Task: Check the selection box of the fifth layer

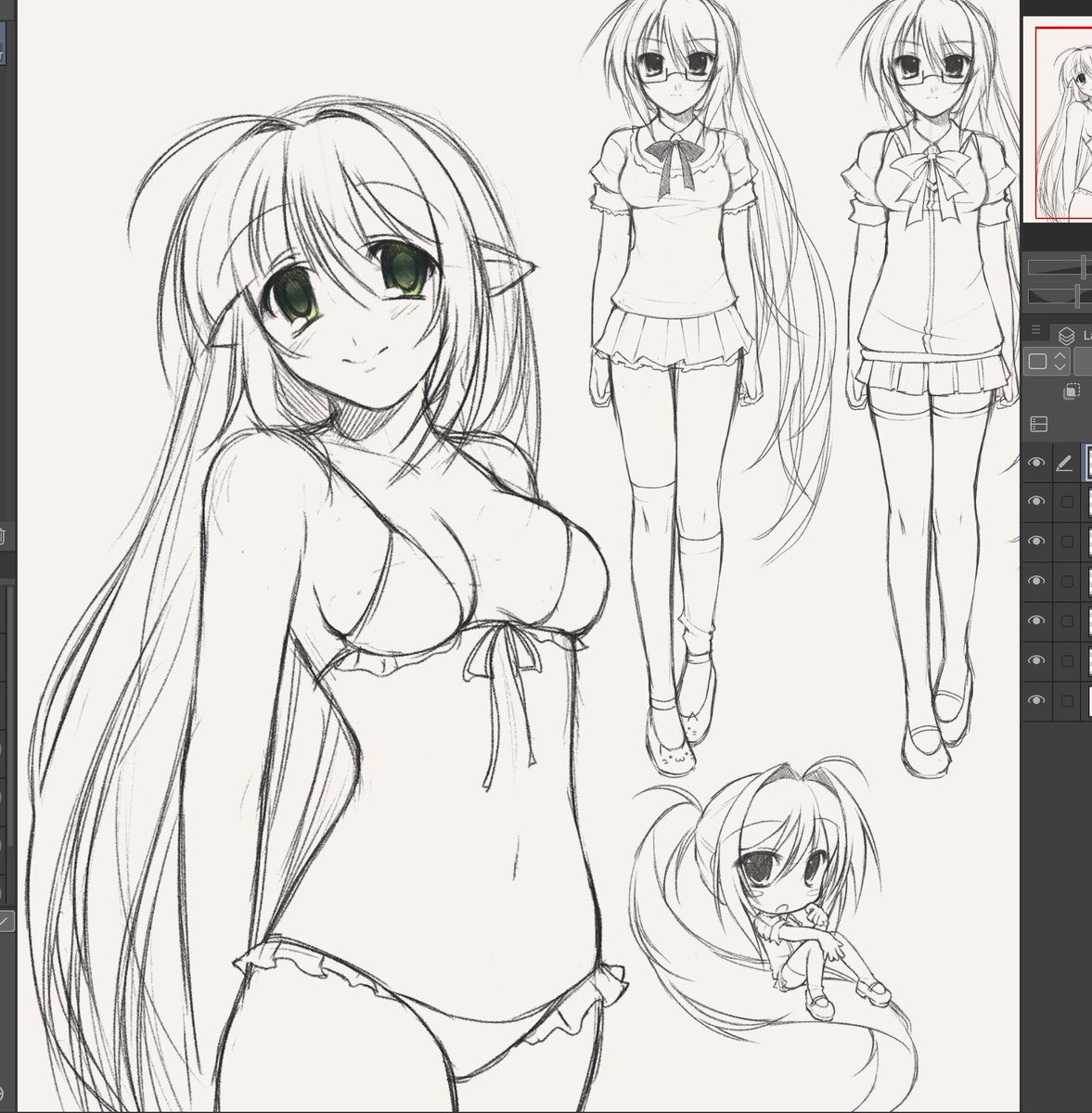Action: 1067,621
